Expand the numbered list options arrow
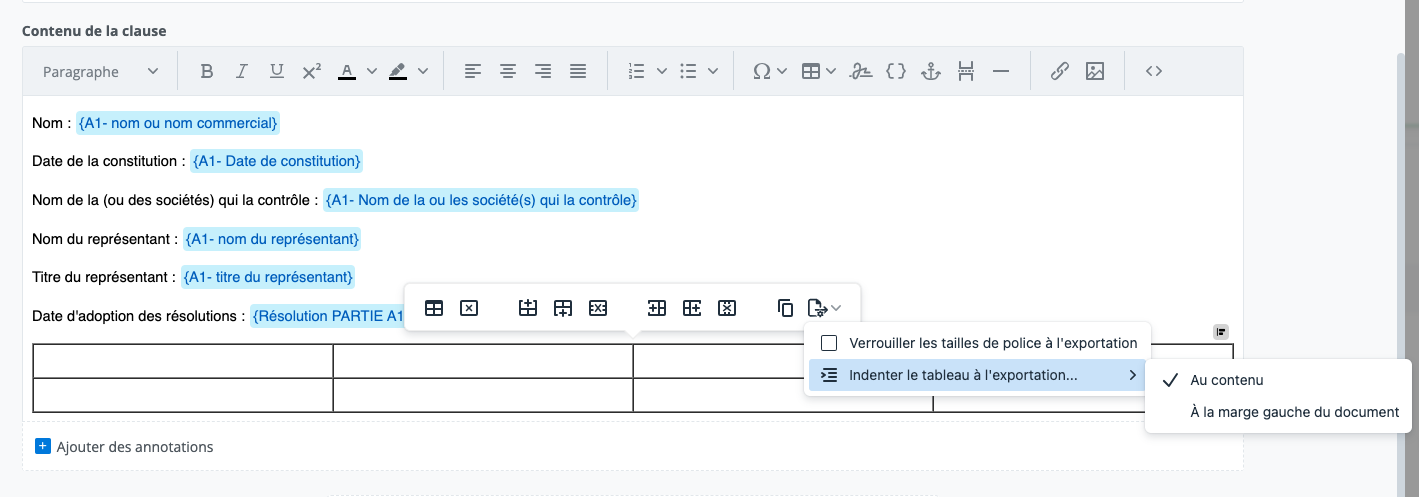The height and width of the screenshot is (497, 1419). [662, 71]
